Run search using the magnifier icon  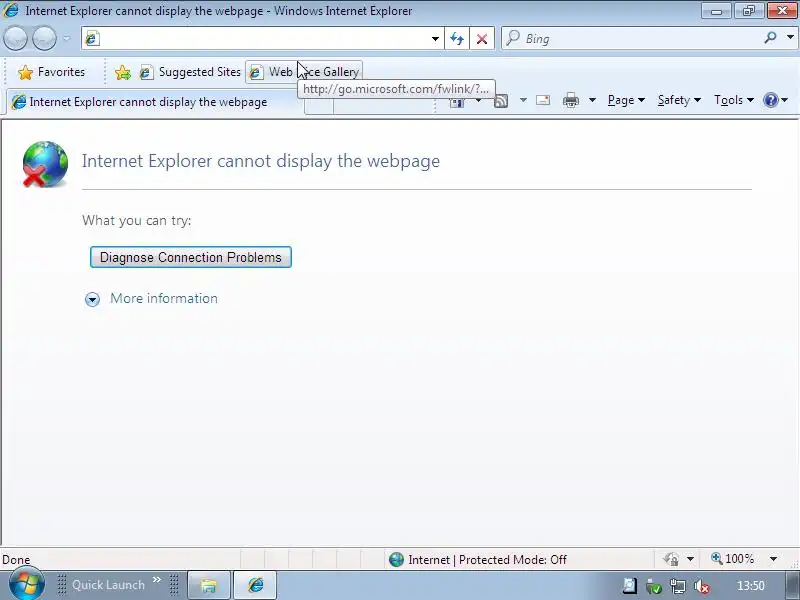coord(770,37)
